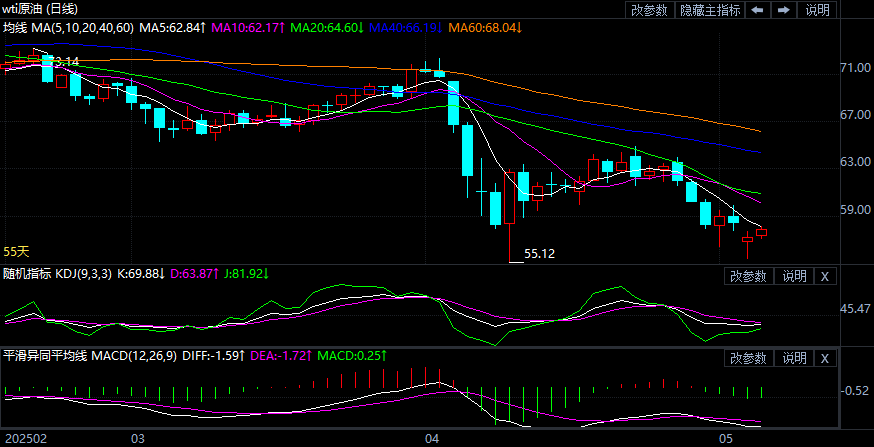Open 说明 help for the main chart
This screenshot has width=874, height=447.
pyautogui.click(x=817, y=10)
